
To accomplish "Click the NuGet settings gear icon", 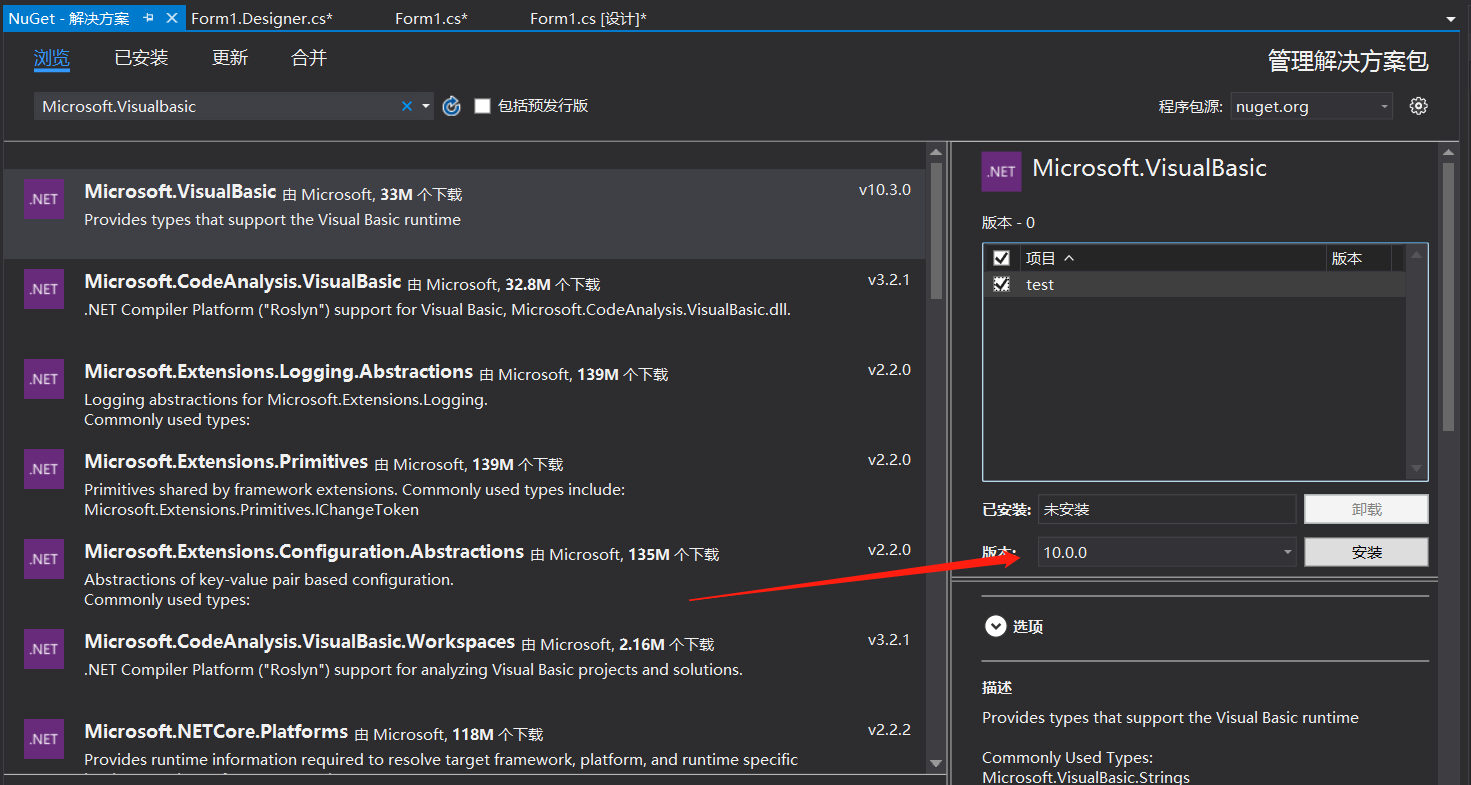I will point(1419,105).
